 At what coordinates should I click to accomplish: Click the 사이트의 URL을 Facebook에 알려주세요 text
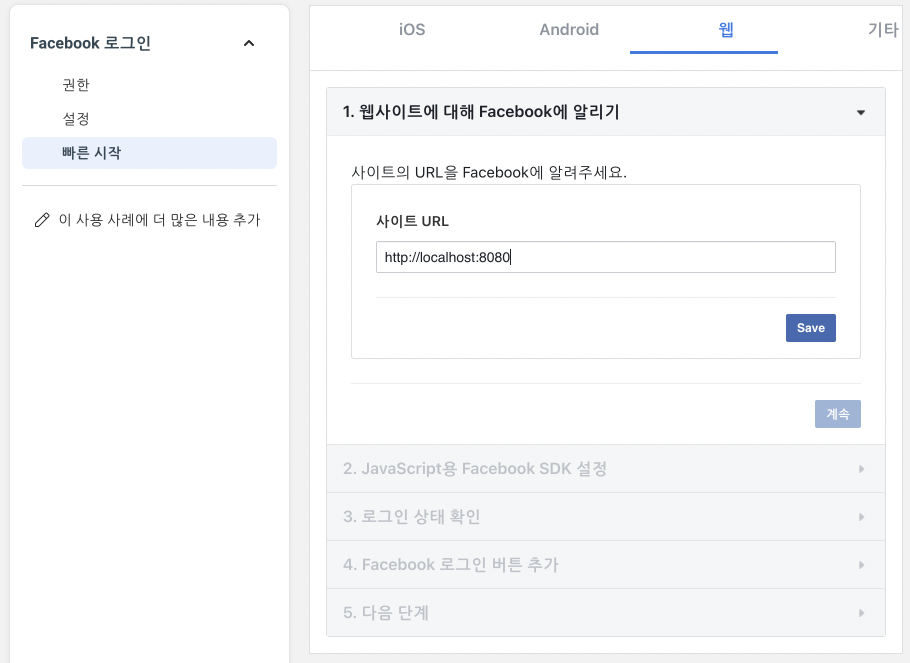click(x=489, y=172)
